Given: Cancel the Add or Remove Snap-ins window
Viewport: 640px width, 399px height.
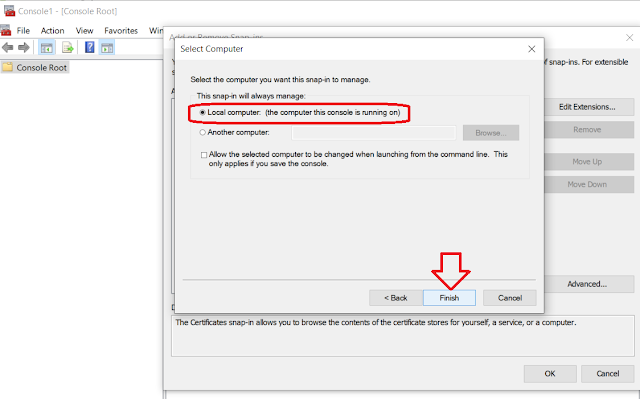Looking at the screenshot, I should pos(607,374).
